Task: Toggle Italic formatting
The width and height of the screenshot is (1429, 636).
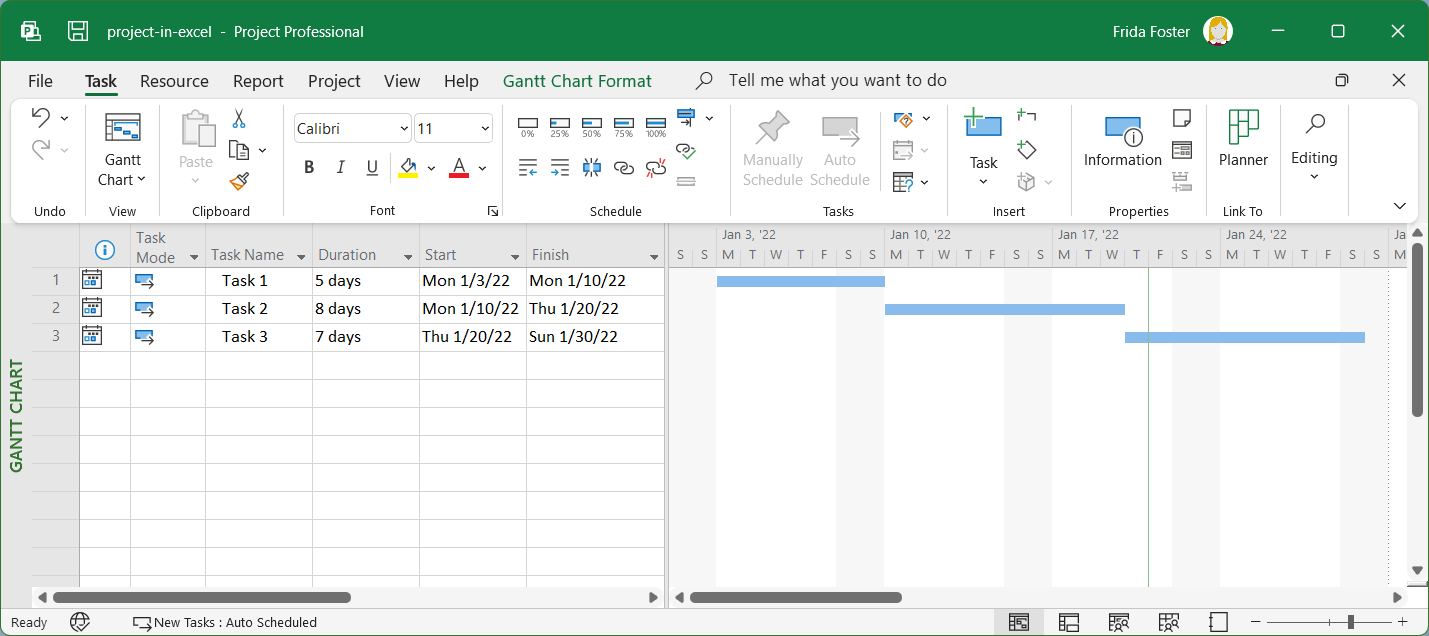Action: click(341, 167)
